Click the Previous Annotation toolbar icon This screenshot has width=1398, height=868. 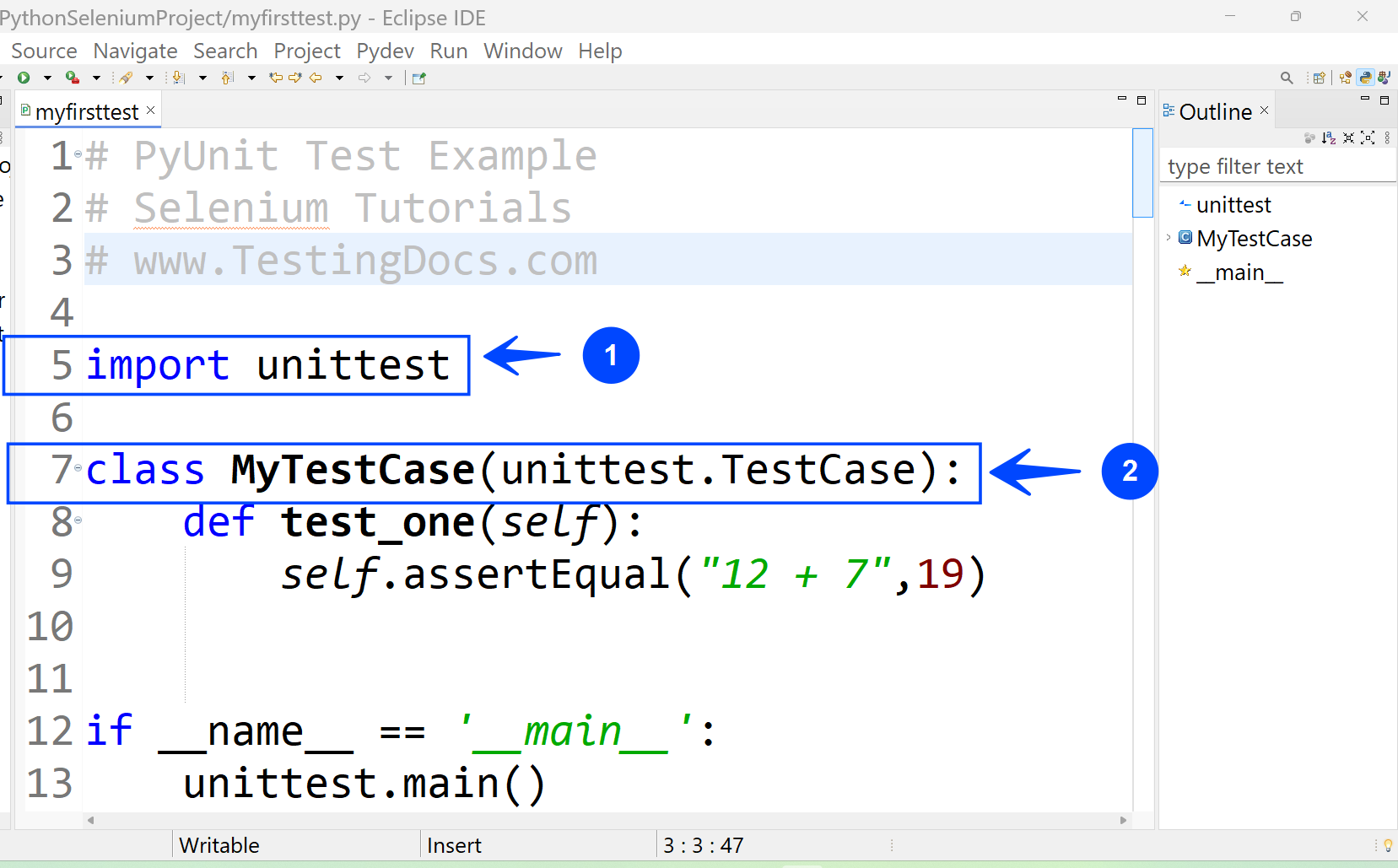[x=227, y=78]
